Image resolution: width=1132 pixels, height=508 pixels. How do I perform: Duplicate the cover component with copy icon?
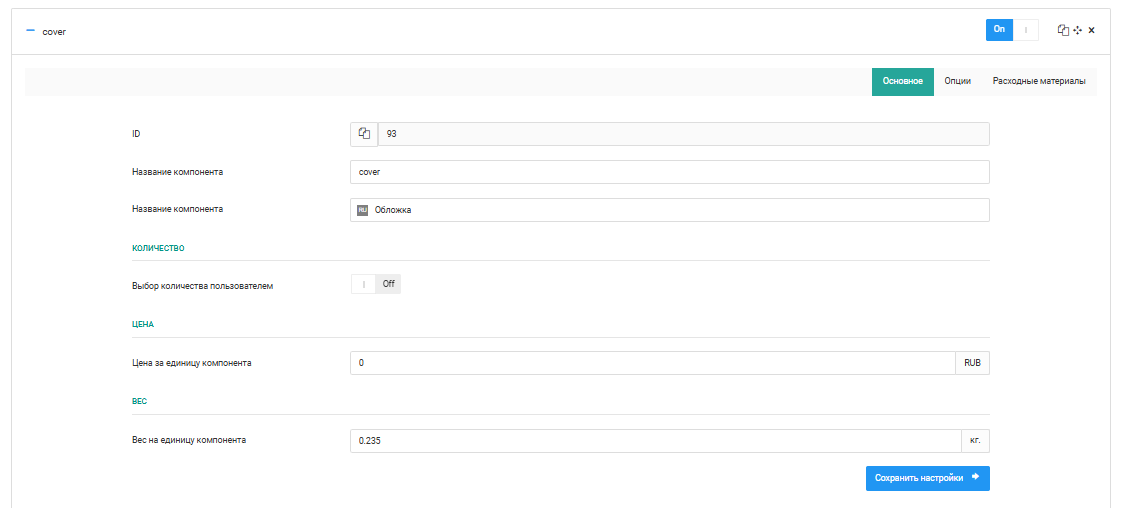point(1063,30)
